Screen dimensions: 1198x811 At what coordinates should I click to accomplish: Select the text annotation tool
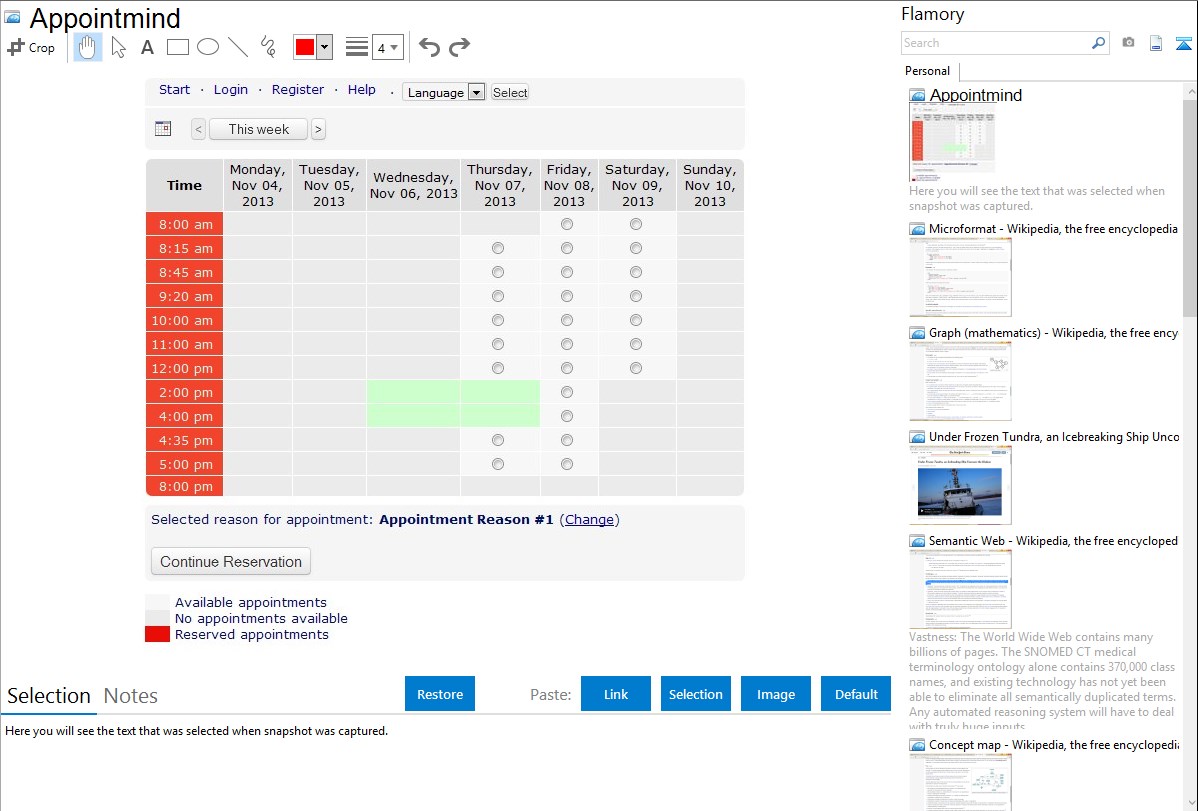coord(147,47)
